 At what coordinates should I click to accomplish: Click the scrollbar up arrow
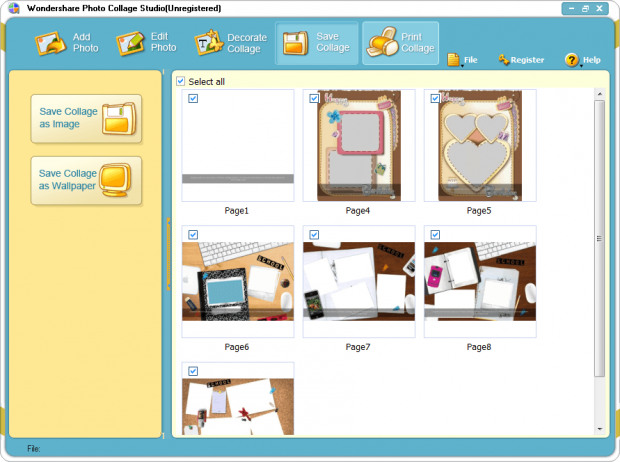600,94
